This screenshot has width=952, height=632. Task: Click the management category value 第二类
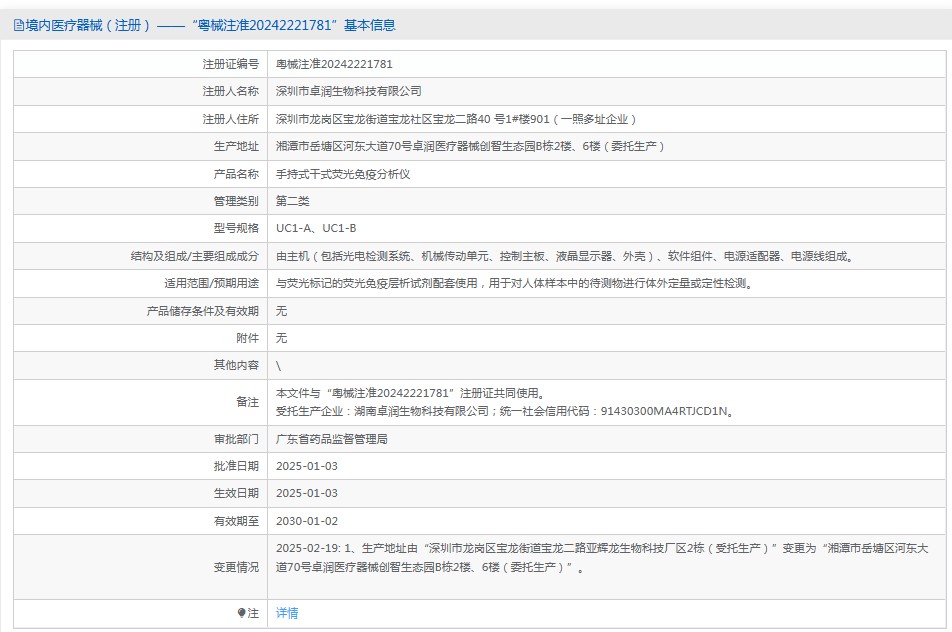point(293,201)
